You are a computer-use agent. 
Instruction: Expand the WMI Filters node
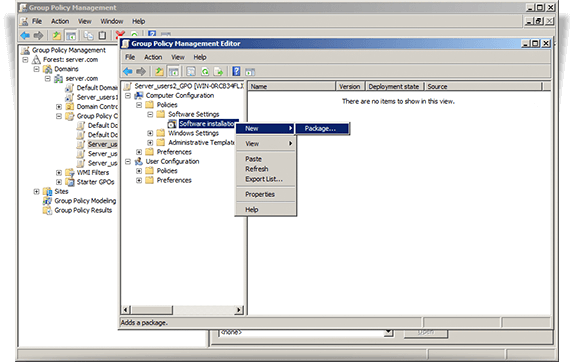[59, 172]
